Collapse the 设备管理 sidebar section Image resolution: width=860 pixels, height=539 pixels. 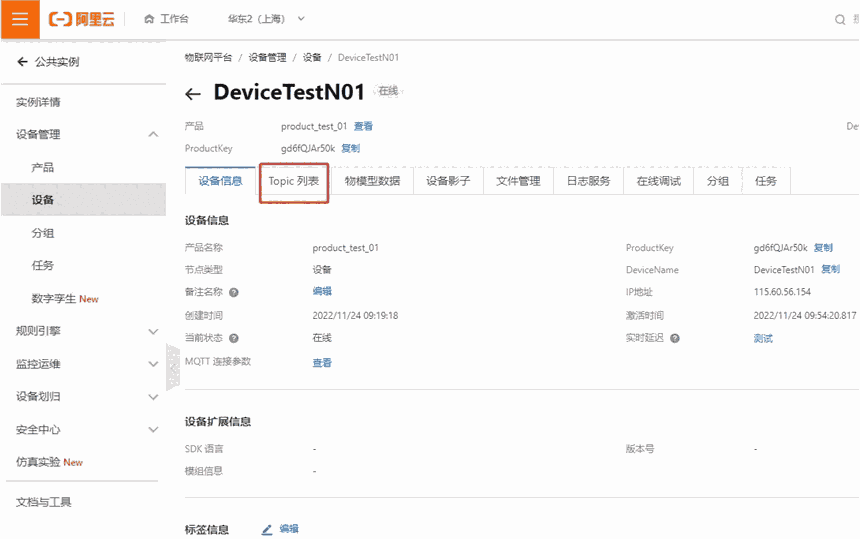tap(153, 134)
